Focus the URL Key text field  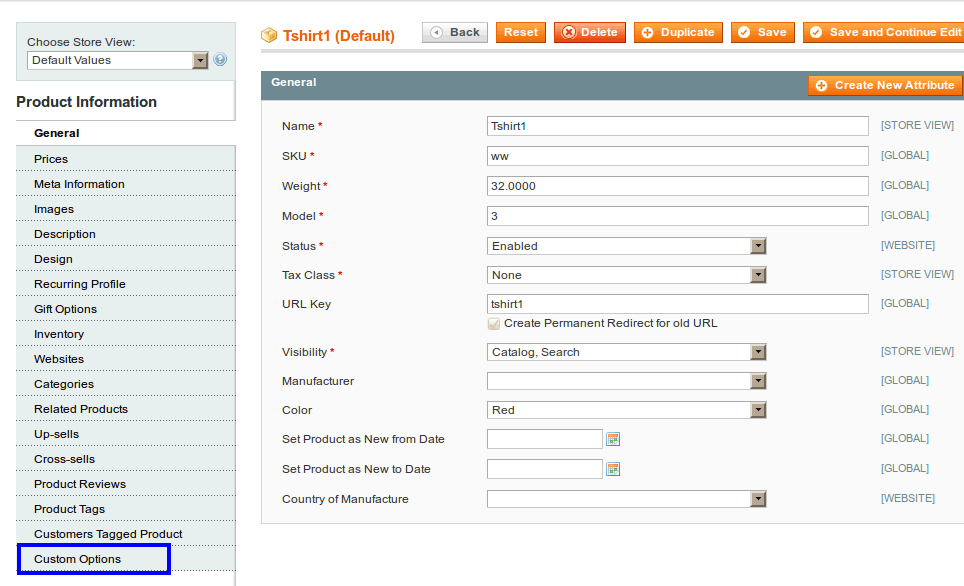[x=677, y=304]
